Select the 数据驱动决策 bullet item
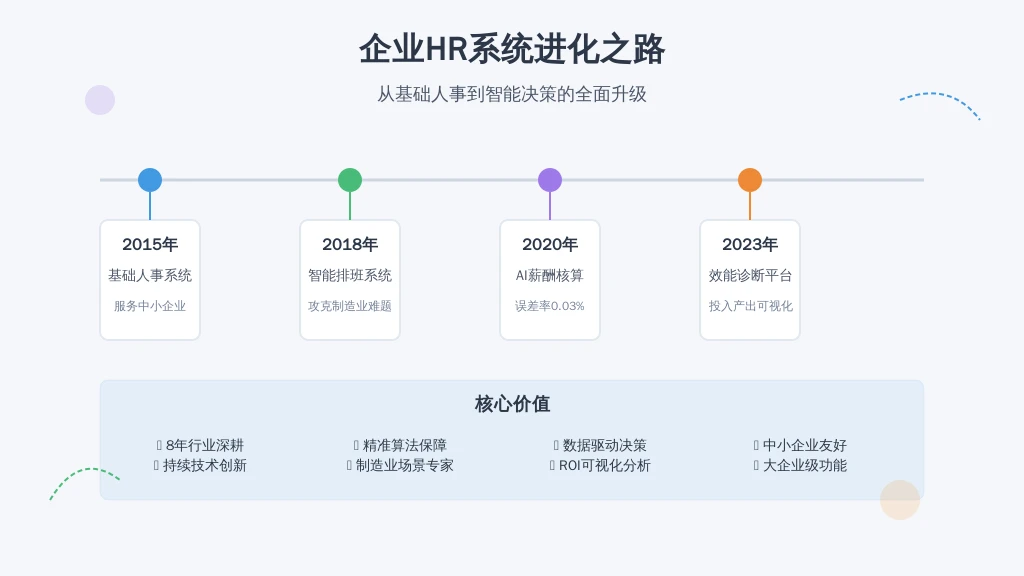Viewport: 1024px width, 576px height. [604, 445]
